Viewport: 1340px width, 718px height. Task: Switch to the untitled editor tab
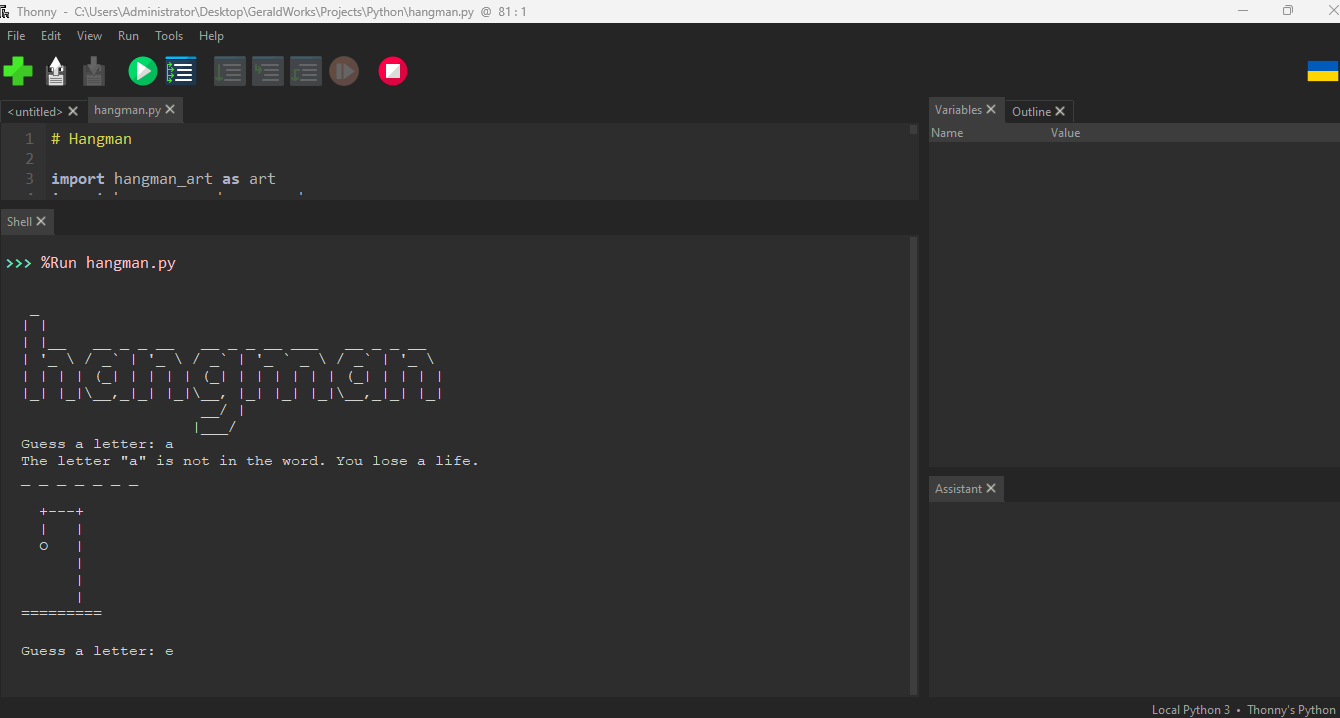pos(35,112)
